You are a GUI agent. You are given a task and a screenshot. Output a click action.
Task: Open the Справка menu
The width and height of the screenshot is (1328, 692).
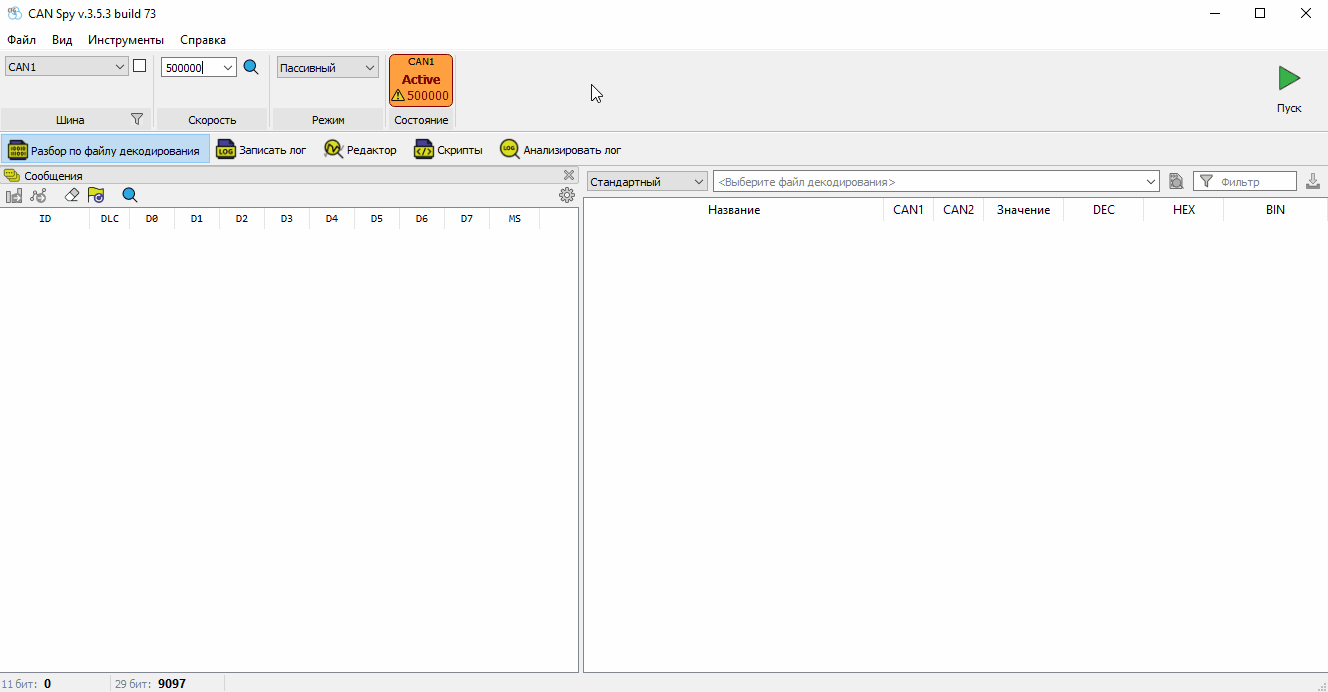click(x=203, y=40)
